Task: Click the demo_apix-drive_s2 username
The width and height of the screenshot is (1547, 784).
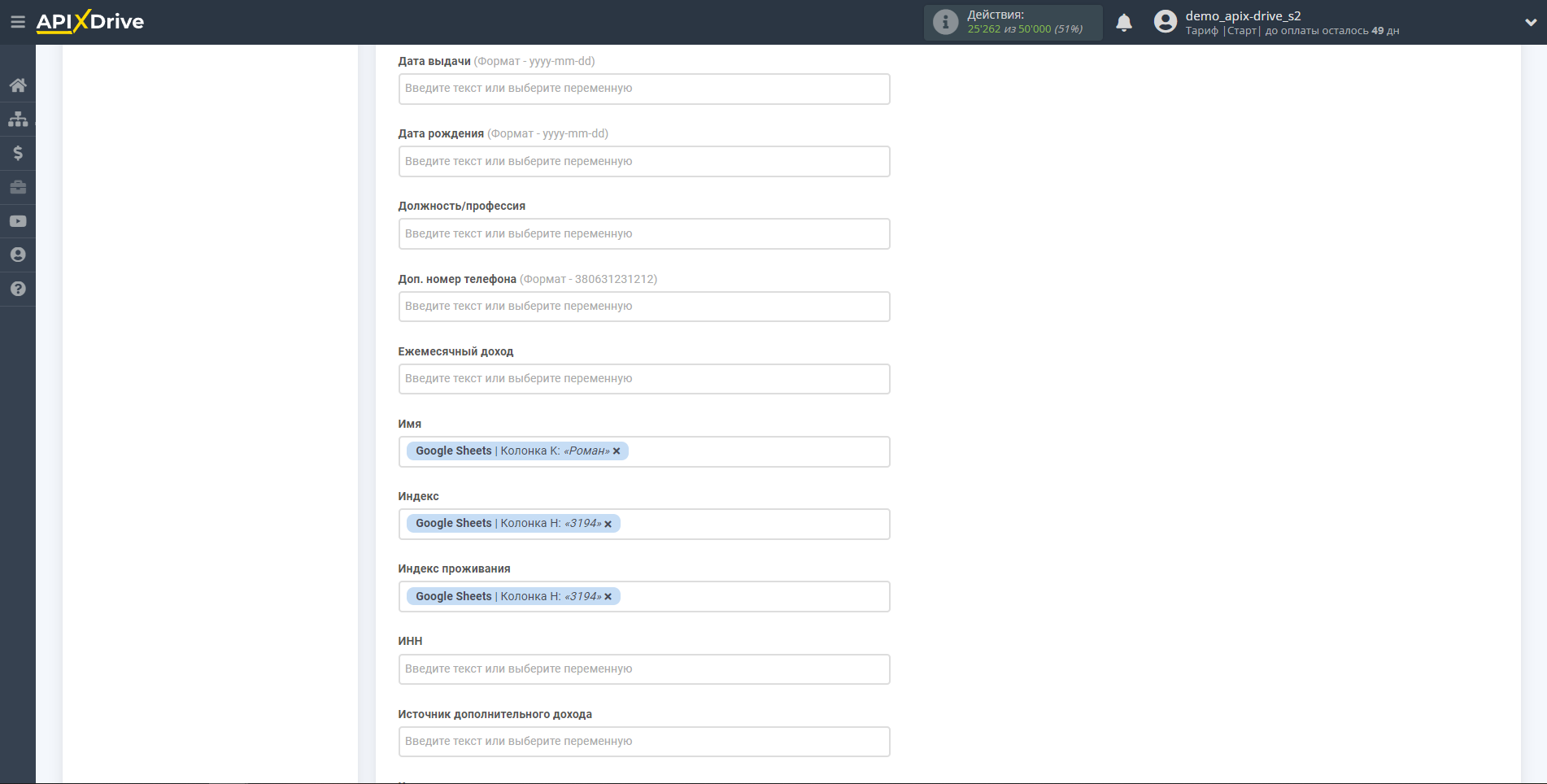Action: pyautogui.click(x=1243, y=15)
